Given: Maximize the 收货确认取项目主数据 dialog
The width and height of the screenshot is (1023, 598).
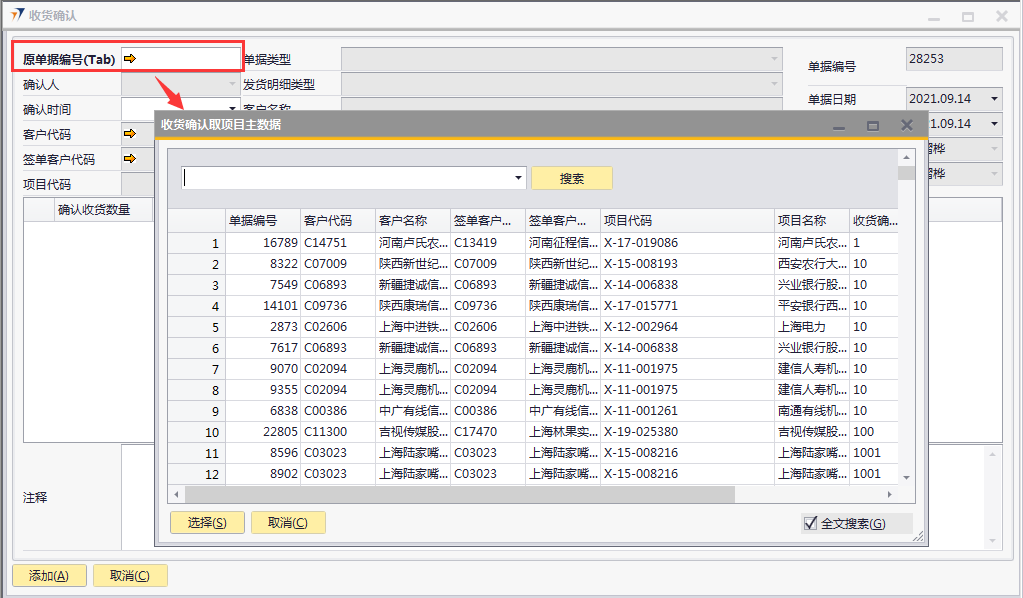Looking at the screenshot, I should coord(872,125).
